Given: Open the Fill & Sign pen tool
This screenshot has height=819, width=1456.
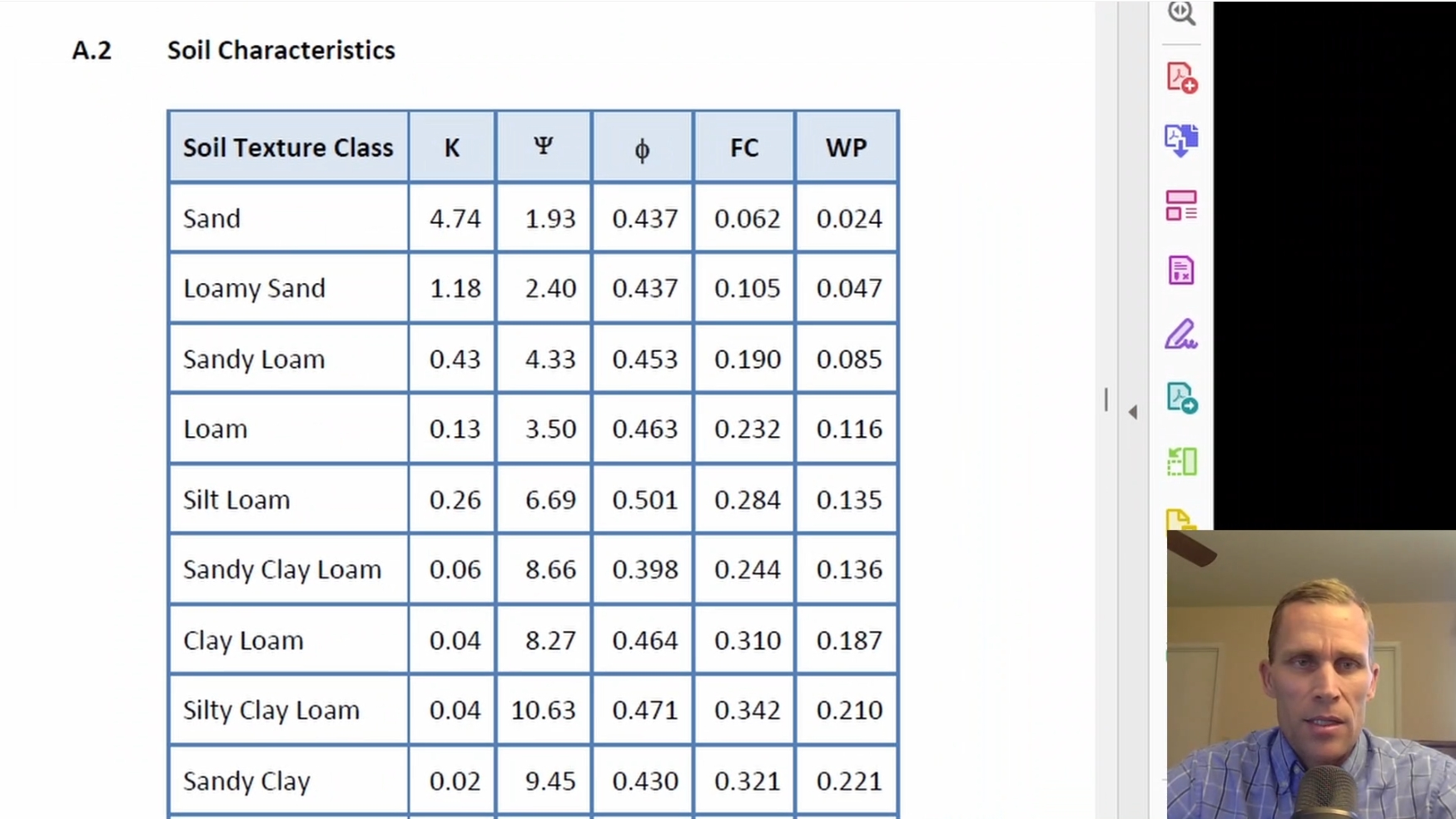Looking at the screenshot, I should tap(1181, 335).
